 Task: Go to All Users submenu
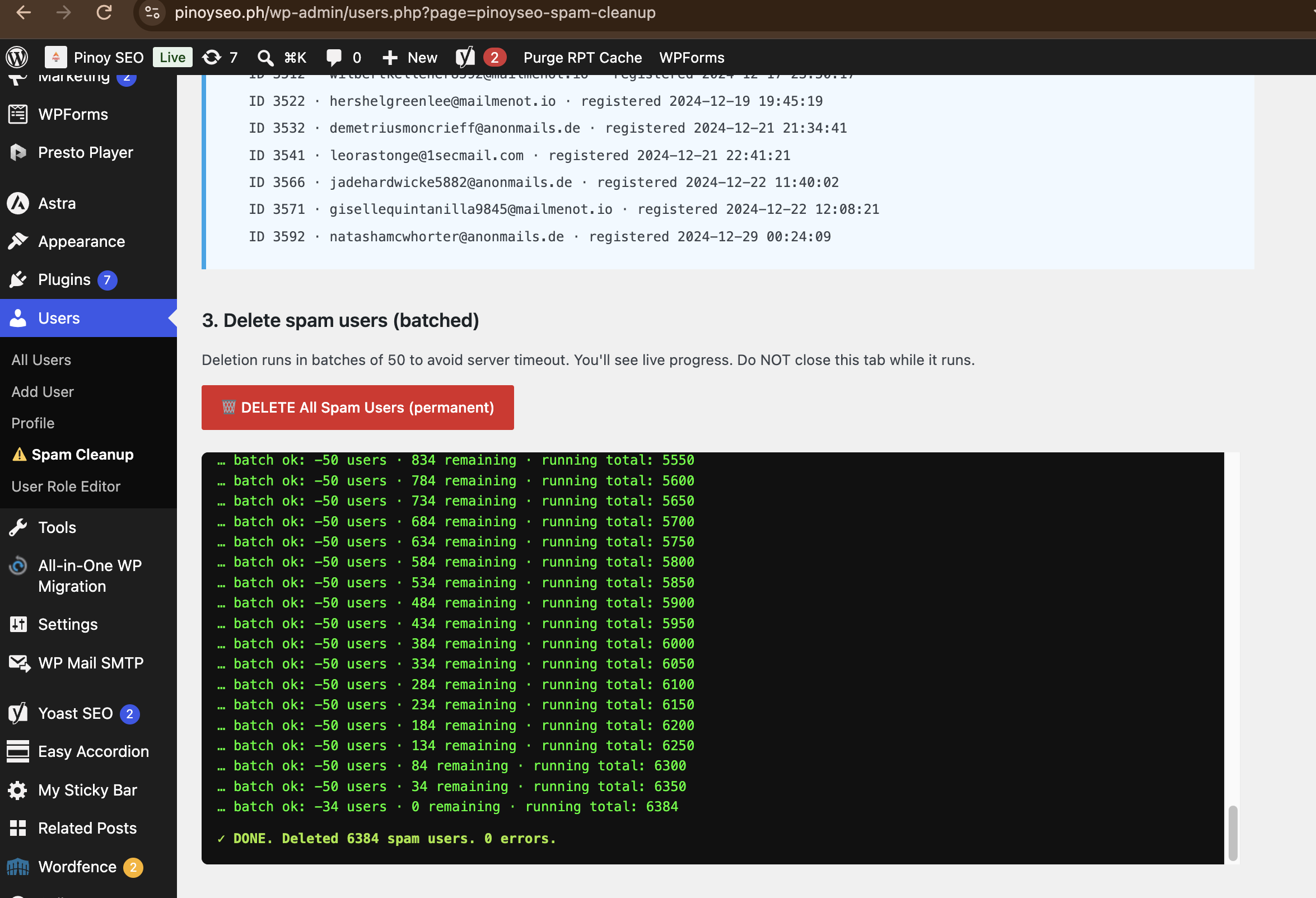coord(41,359)
